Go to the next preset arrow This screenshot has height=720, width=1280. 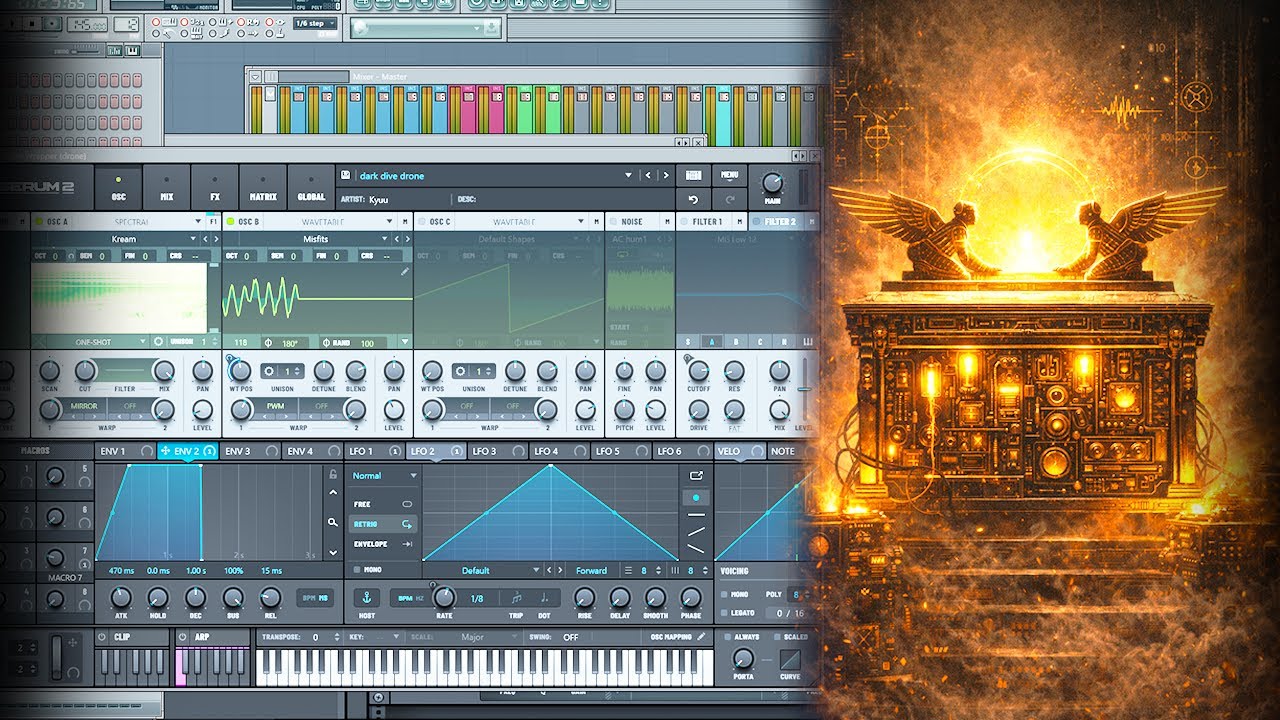(665, 175)
